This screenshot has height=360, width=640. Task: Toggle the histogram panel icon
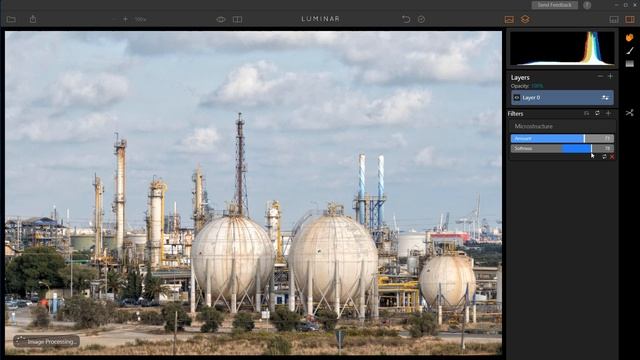(x=509, y=19)
